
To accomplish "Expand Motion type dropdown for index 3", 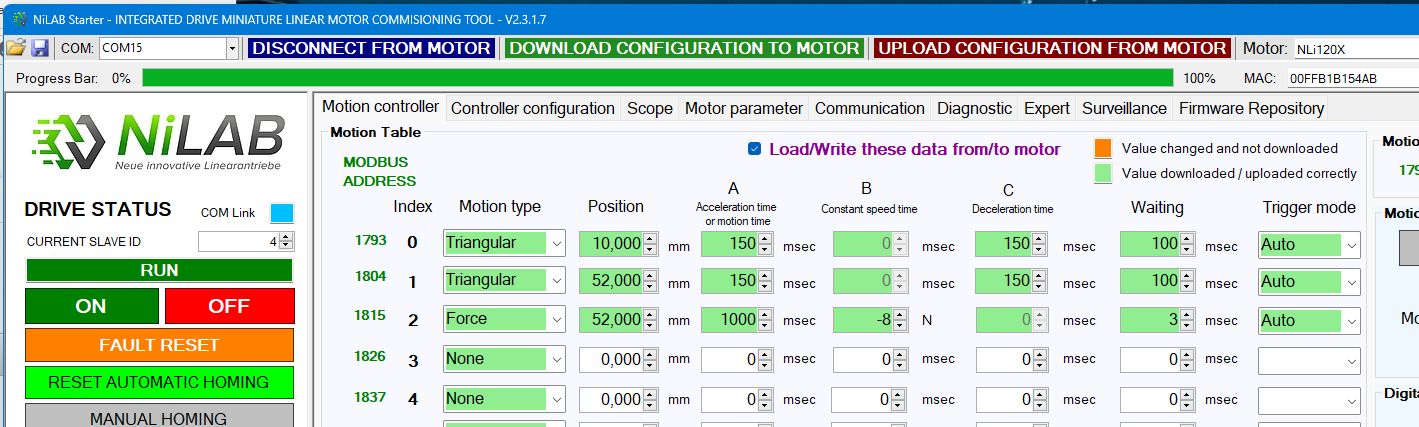I will 556,359.
